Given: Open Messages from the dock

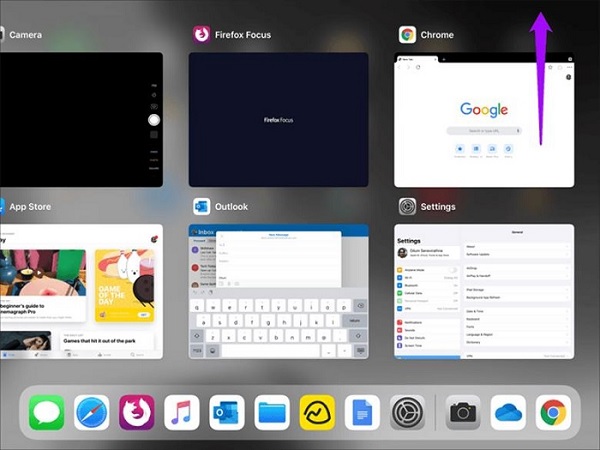Looking at the screenshot, I should 46,412.
